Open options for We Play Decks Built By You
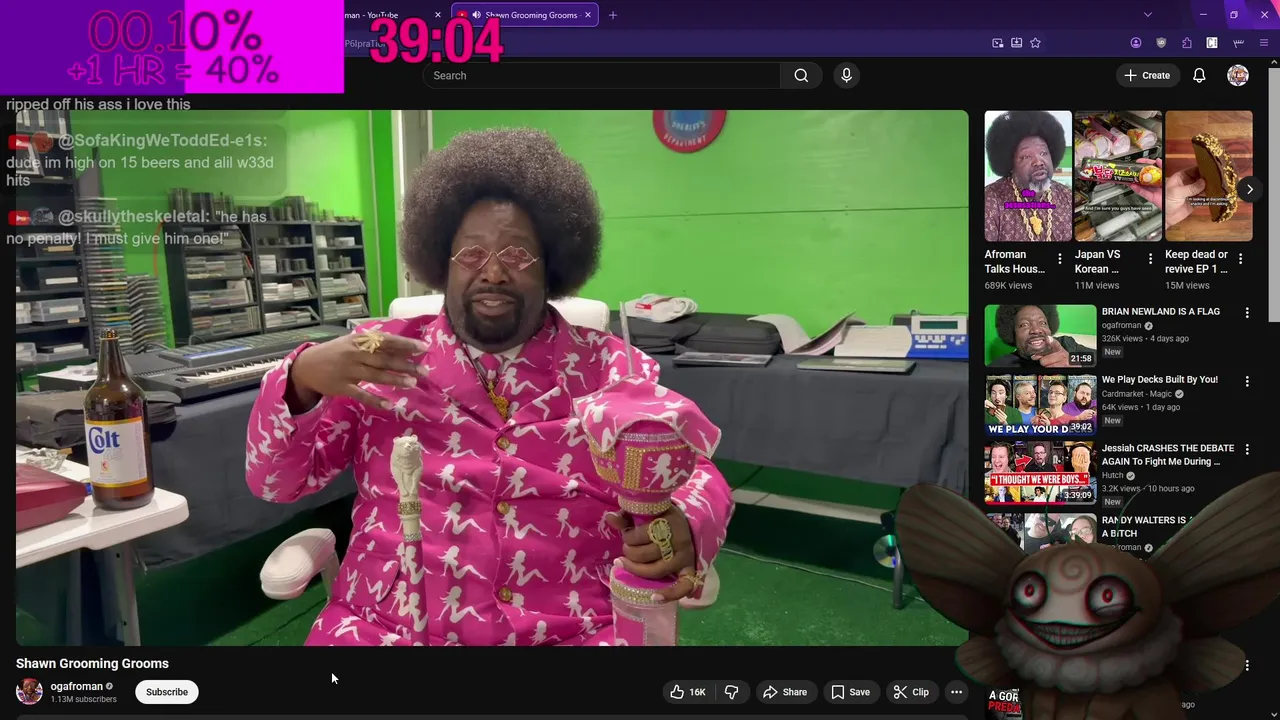The image size is (1280, 720). pyautogui.click(x=1247, y=381)
